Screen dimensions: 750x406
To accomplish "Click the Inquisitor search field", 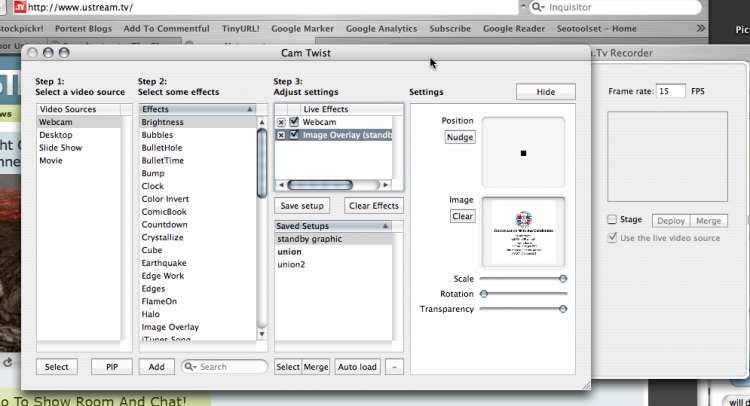I will [x=617, y=7].
